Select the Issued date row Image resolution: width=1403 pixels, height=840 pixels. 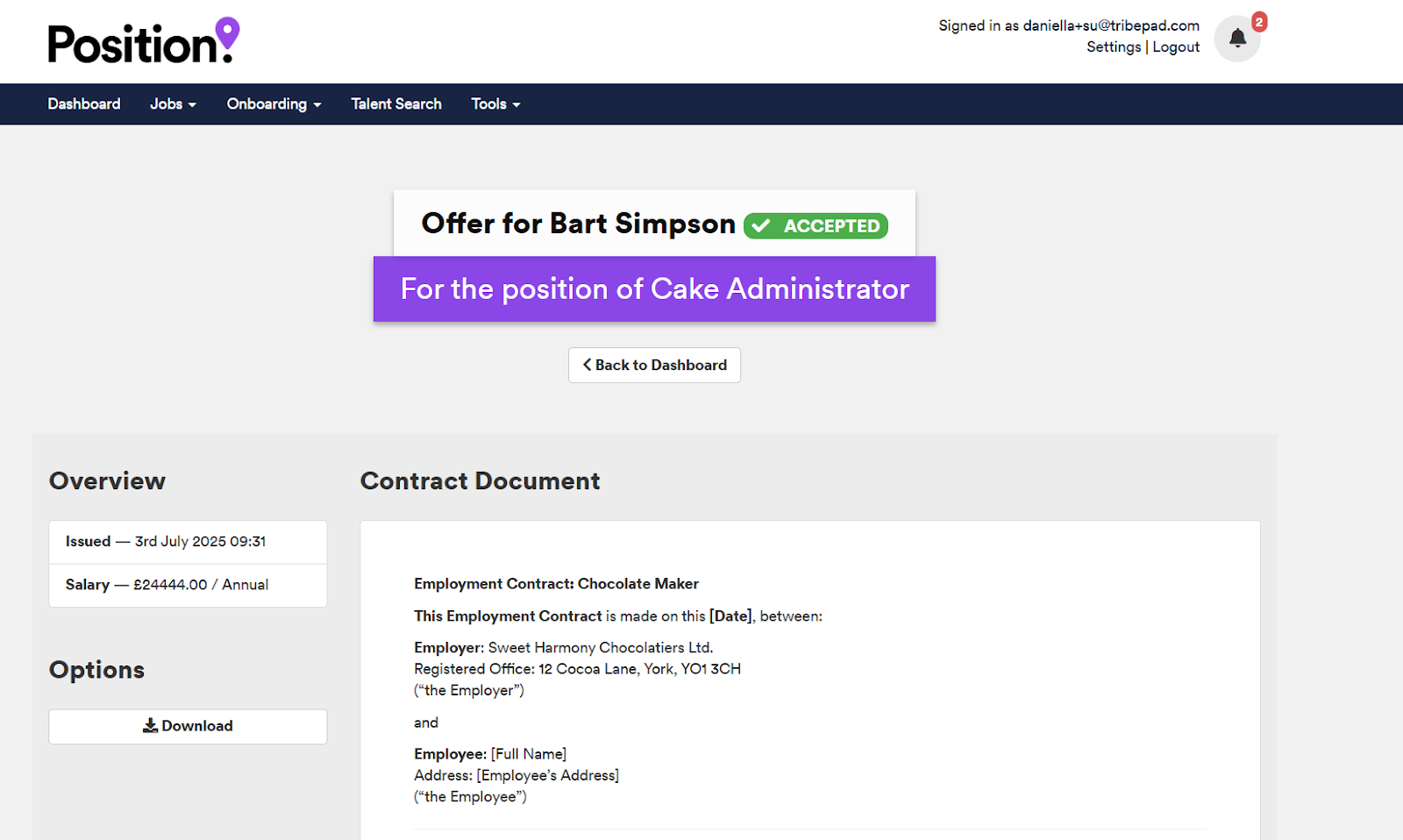pos(188,542)
